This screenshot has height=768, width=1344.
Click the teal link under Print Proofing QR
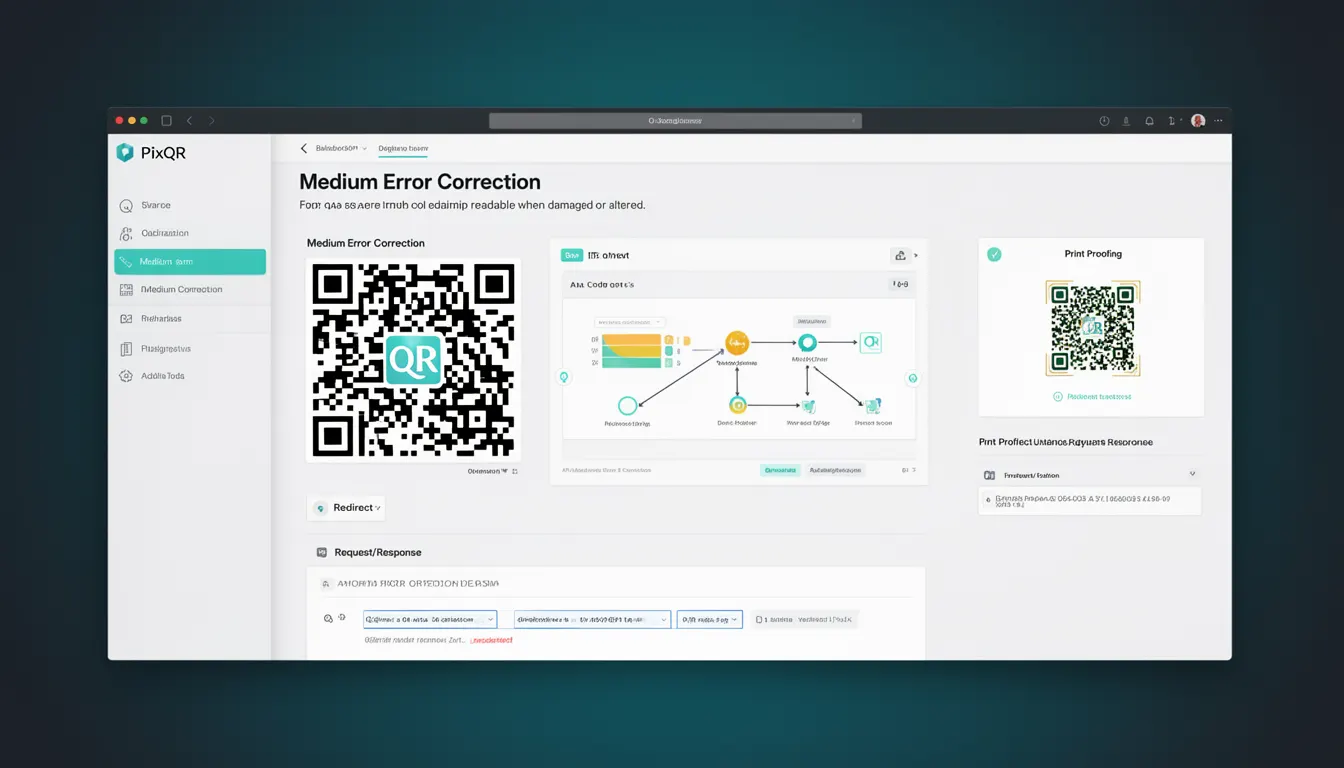(x=1092, y=397)
